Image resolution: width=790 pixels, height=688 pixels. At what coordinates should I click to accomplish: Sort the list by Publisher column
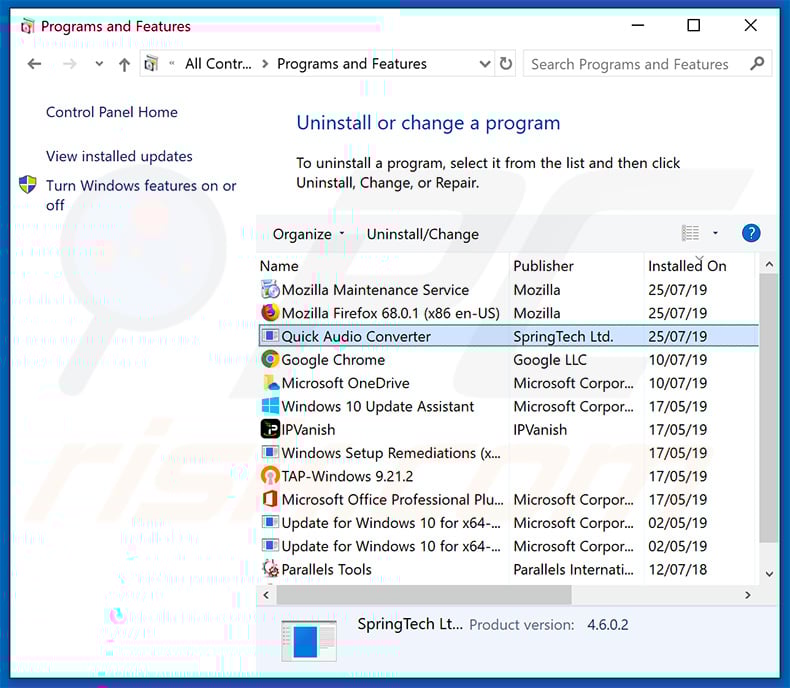[x=543, y=266]
